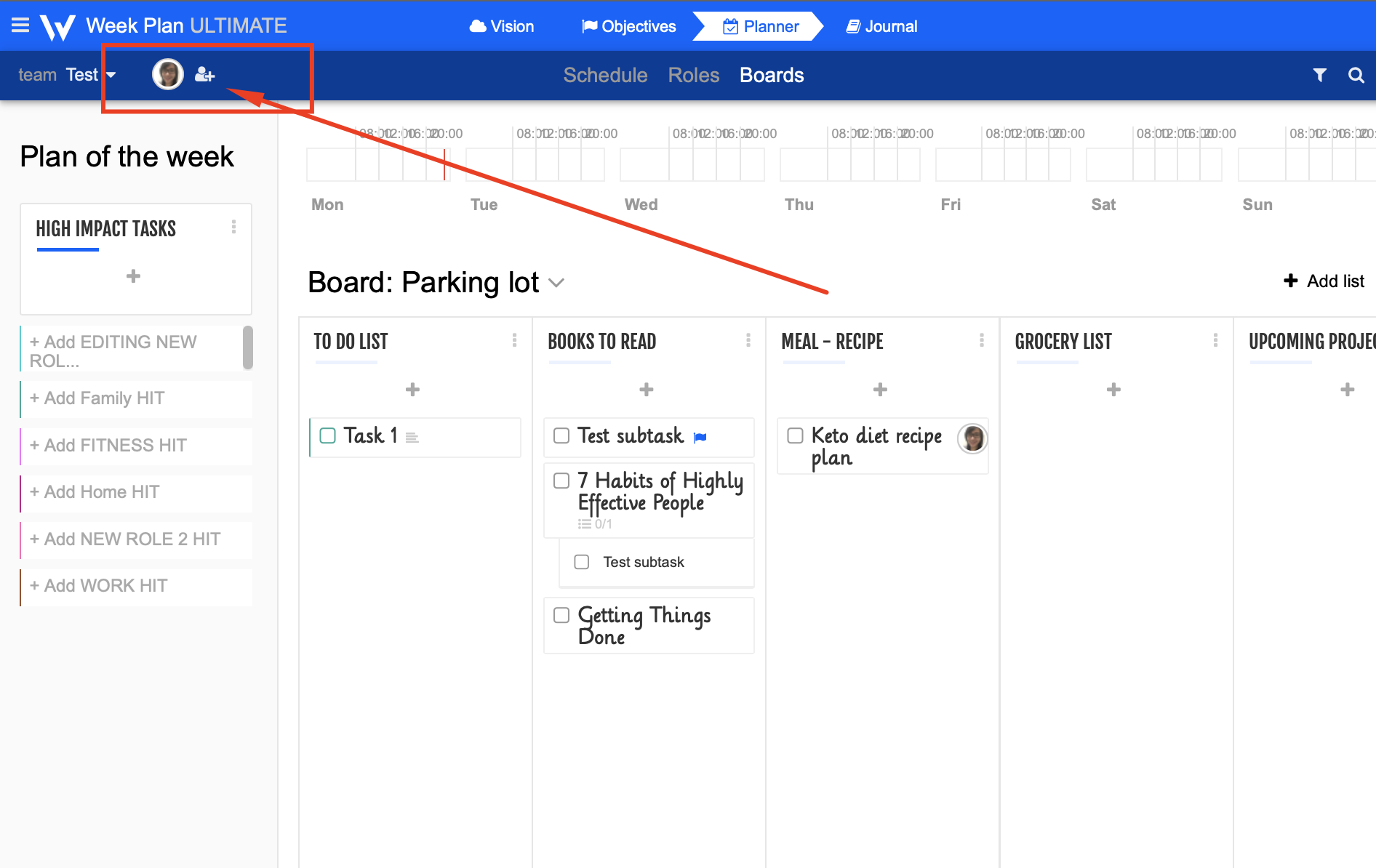This screenshot has height=868, width=1376.
Task: Click the Week Plan W logo
Action: pyautogui.click(x=57, y=27)
